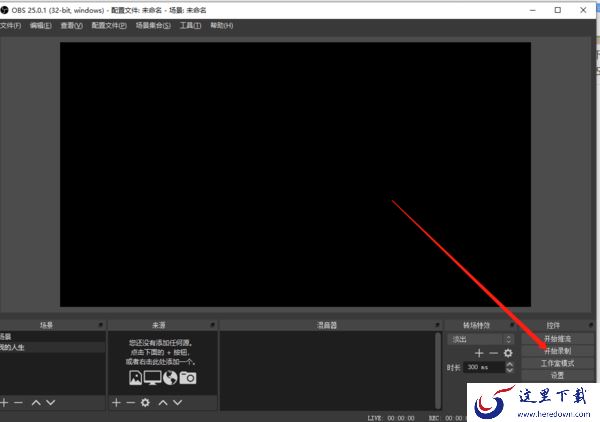Expand the 淡出 transition dropdown

(480, 339)
